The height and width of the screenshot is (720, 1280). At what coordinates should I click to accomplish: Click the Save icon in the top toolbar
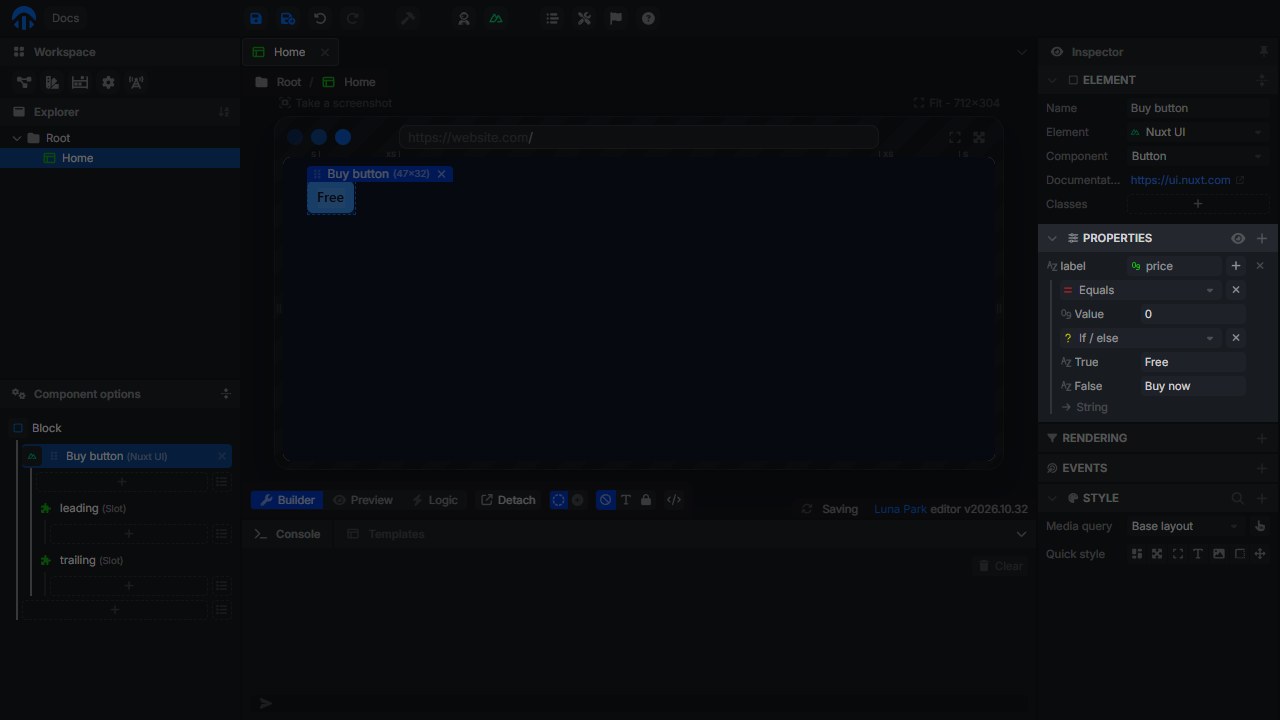pyautogui.click(x=256, y=18)
